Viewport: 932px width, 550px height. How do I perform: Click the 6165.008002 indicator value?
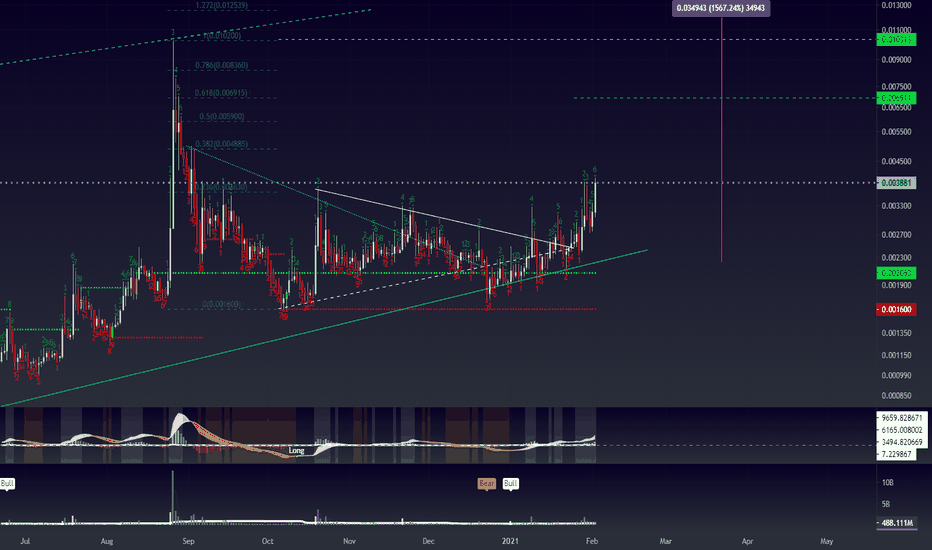pyautogui.click(x=902, y=430)
